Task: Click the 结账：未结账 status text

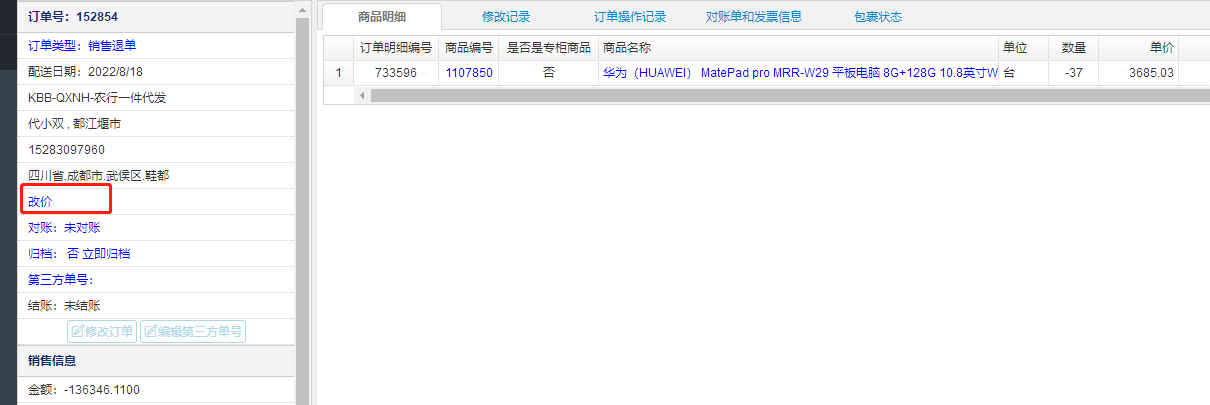Action: tap(64, 306)
